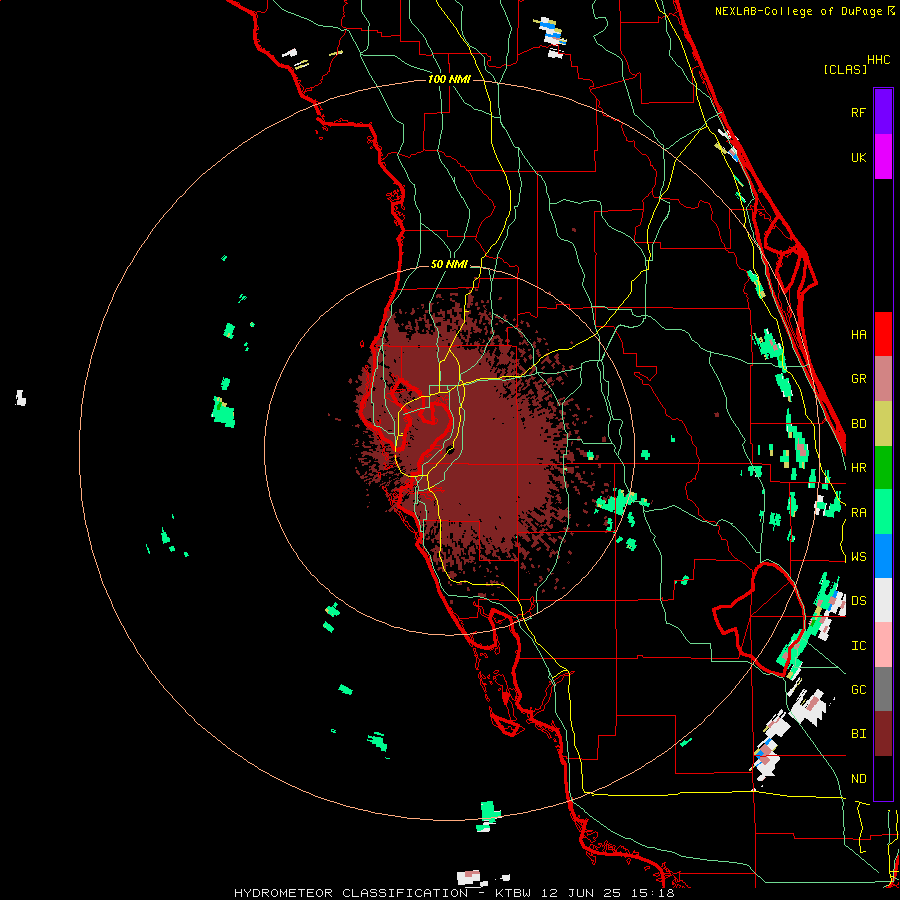Click the 'GR' legend label
The image size is (900, 900).
(x=858, y=379)
